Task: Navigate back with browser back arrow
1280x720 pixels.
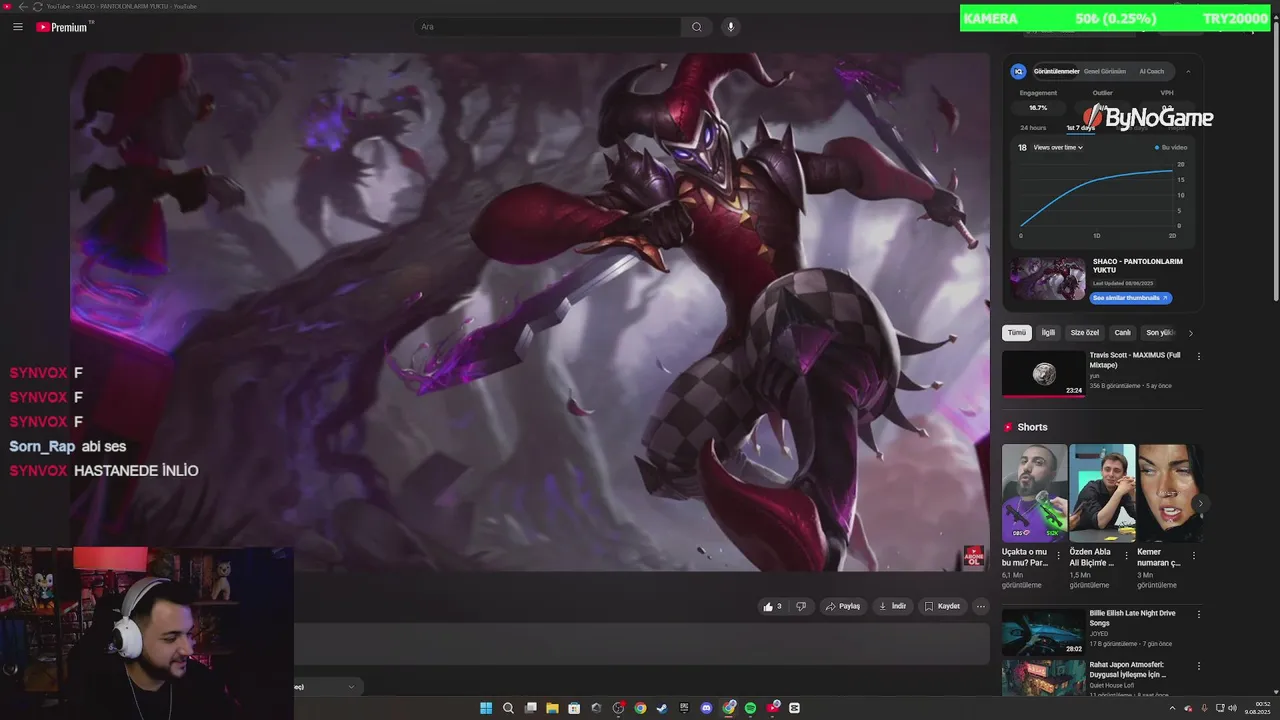Action: (x=23, y=6)
